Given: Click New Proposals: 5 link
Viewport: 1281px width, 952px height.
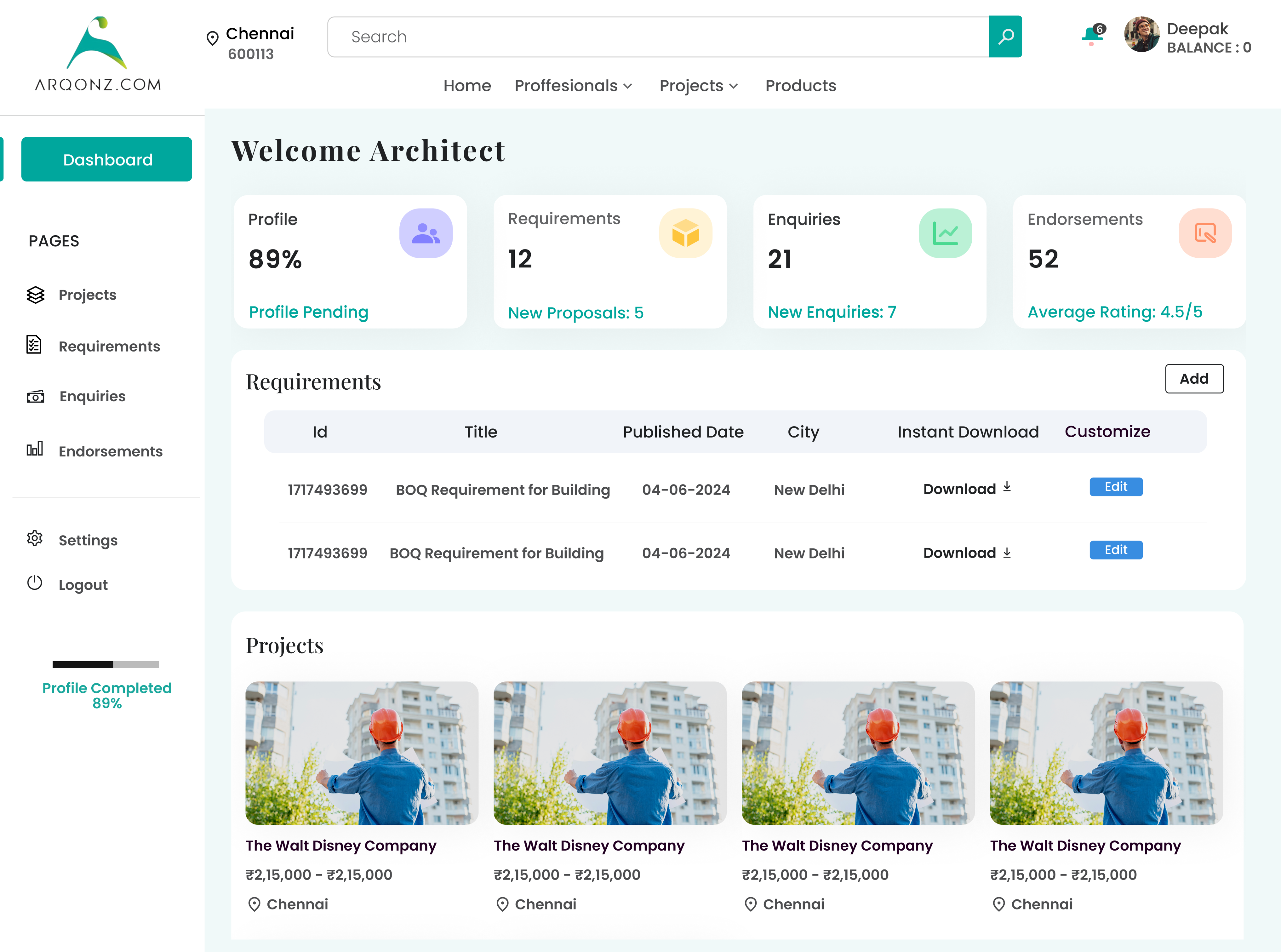Looking at the screenshot, I should click(x=576, y=313).
